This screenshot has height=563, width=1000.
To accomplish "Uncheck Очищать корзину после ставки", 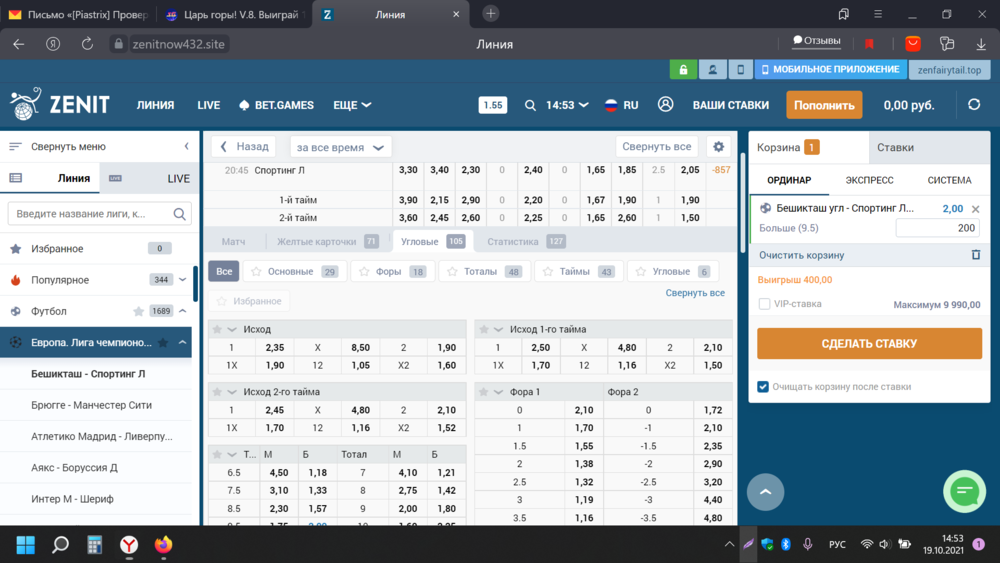I will pos(763,386).
